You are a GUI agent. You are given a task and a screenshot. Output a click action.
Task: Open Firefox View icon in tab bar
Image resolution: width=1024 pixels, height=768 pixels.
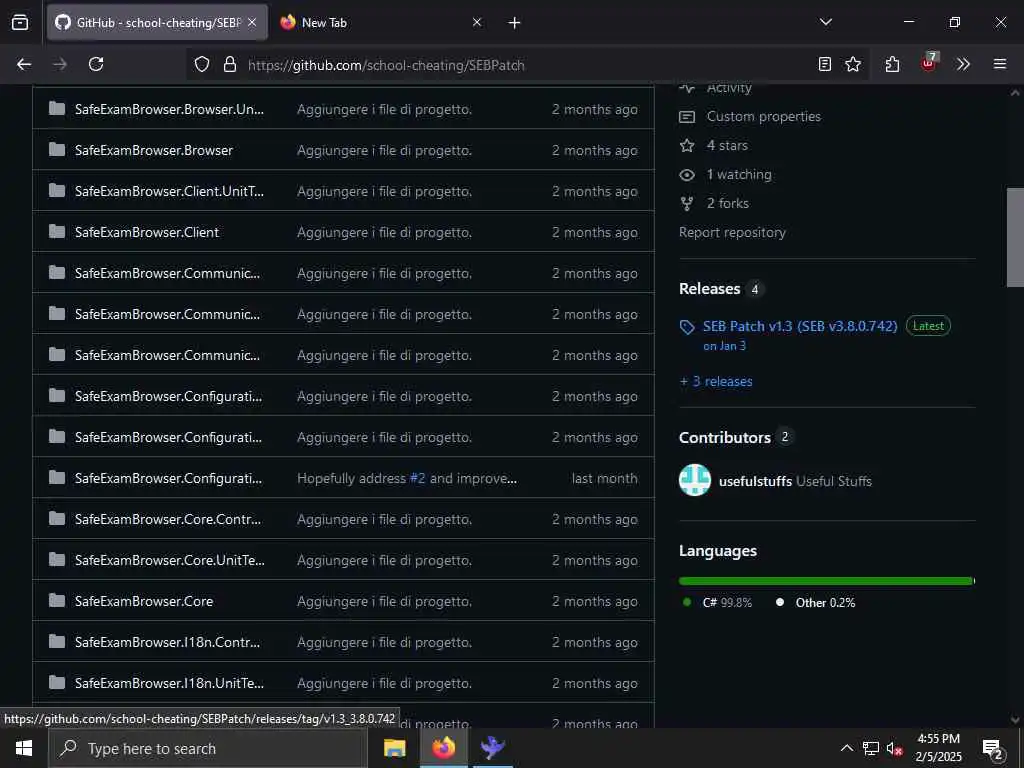coord(20,23)
